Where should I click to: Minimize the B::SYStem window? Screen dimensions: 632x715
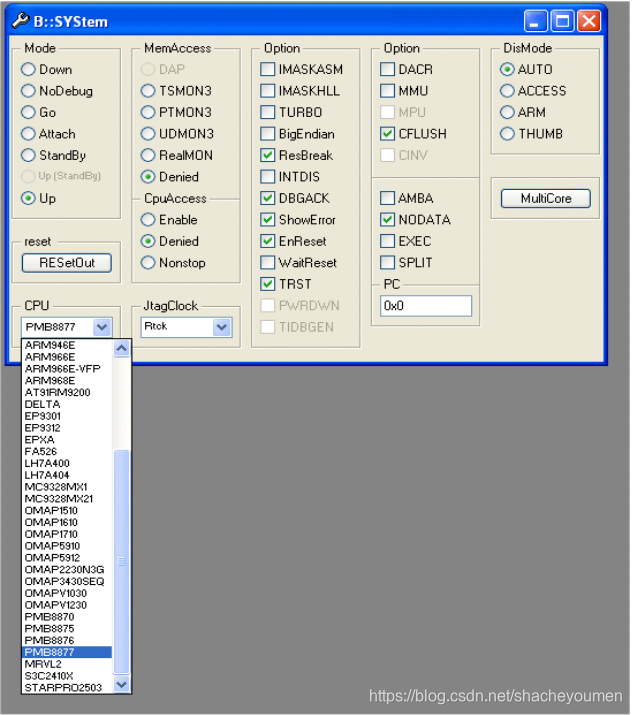(535, 21)
